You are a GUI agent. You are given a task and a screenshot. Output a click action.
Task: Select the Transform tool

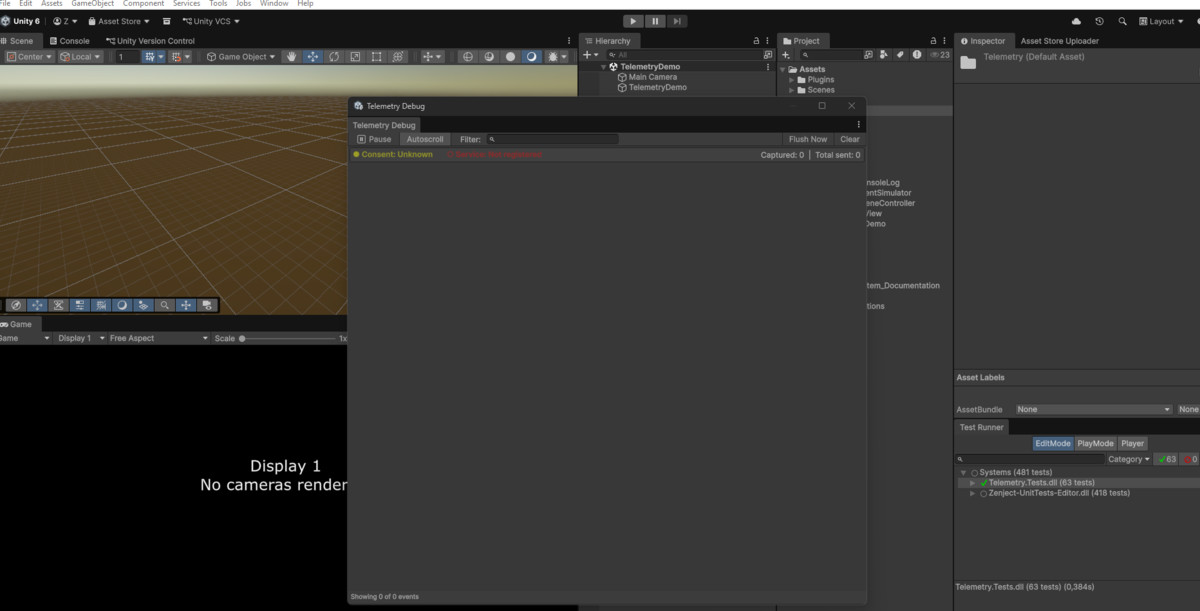click(398, 57)
